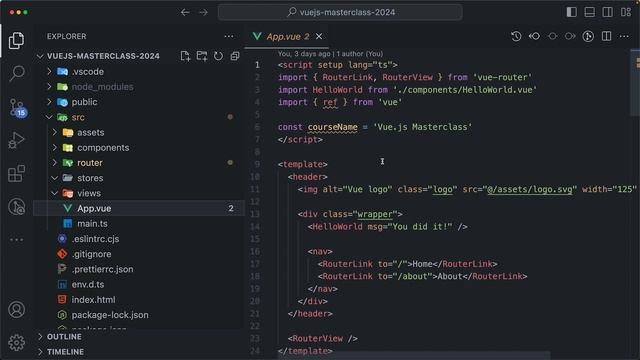Open the Extensions view
The image size is (640, 360).
point(16,173)
